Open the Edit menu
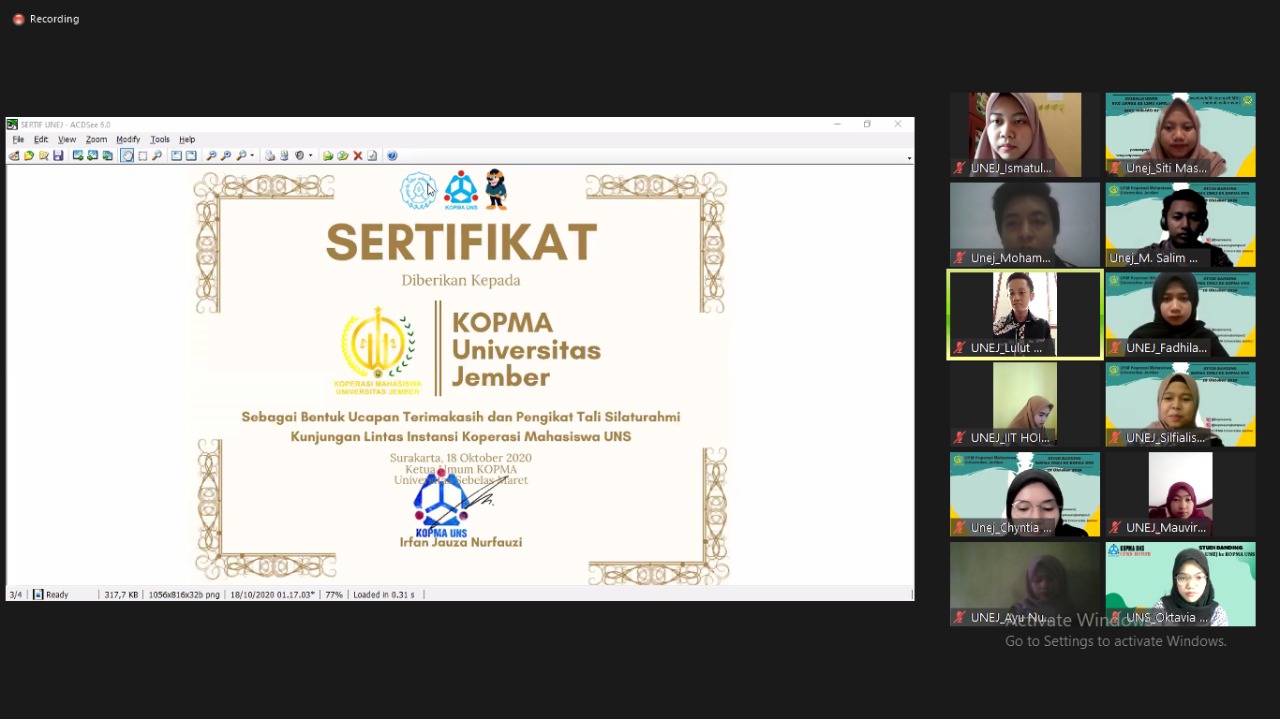Image resolution: width=1280 pixels, height=719 pixels. pyautogui.click(x=41, y=140)
